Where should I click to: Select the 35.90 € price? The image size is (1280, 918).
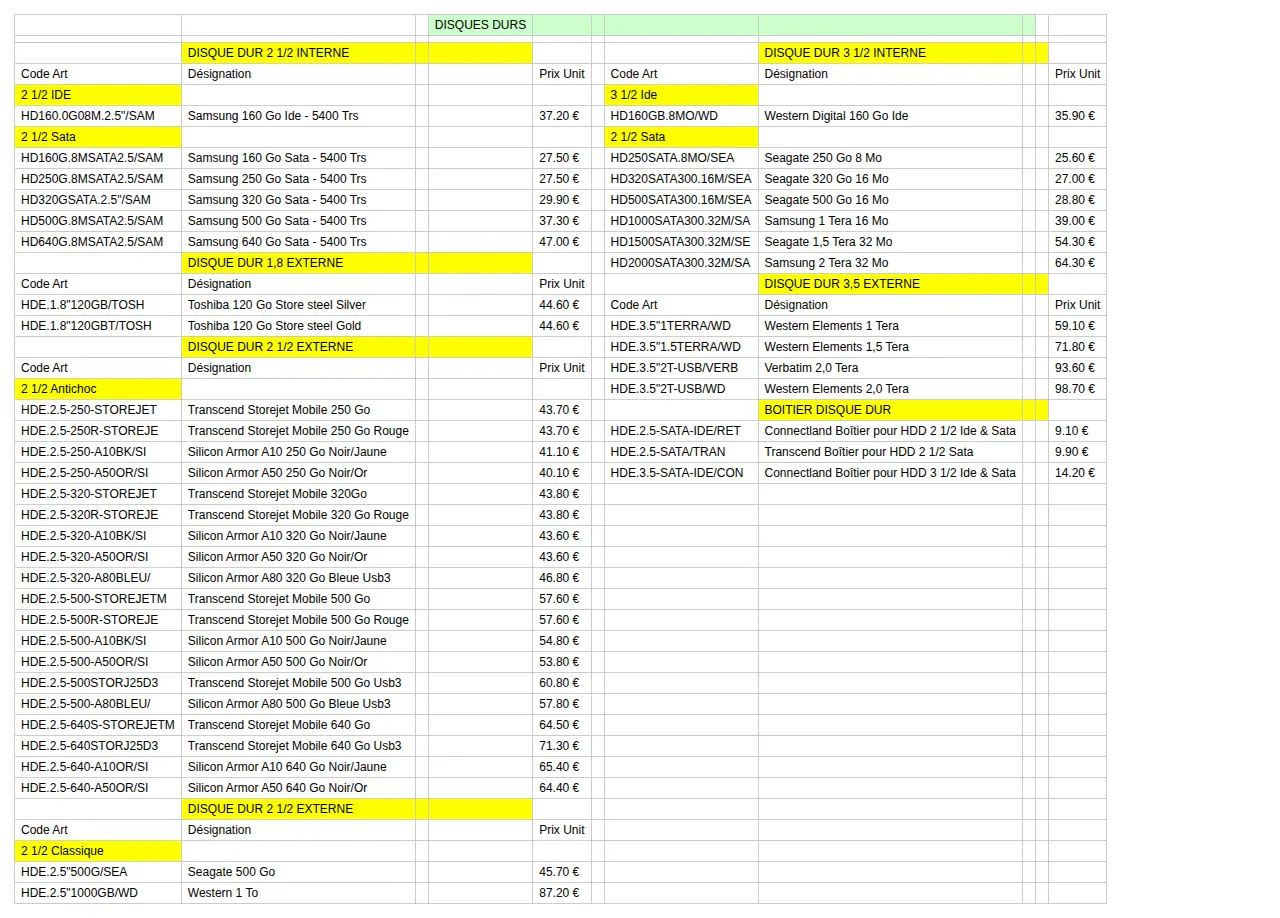point(1077,116)
